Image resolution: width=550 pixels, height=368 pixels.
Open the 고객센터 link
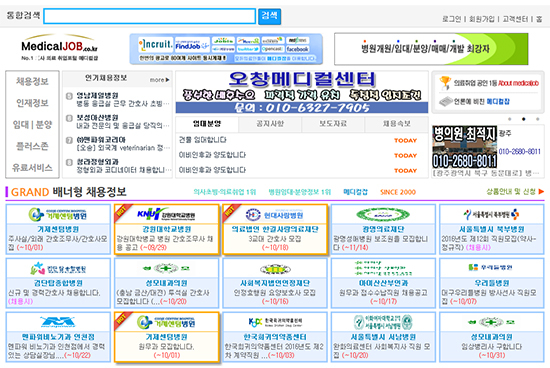click(x=515, y=19)
